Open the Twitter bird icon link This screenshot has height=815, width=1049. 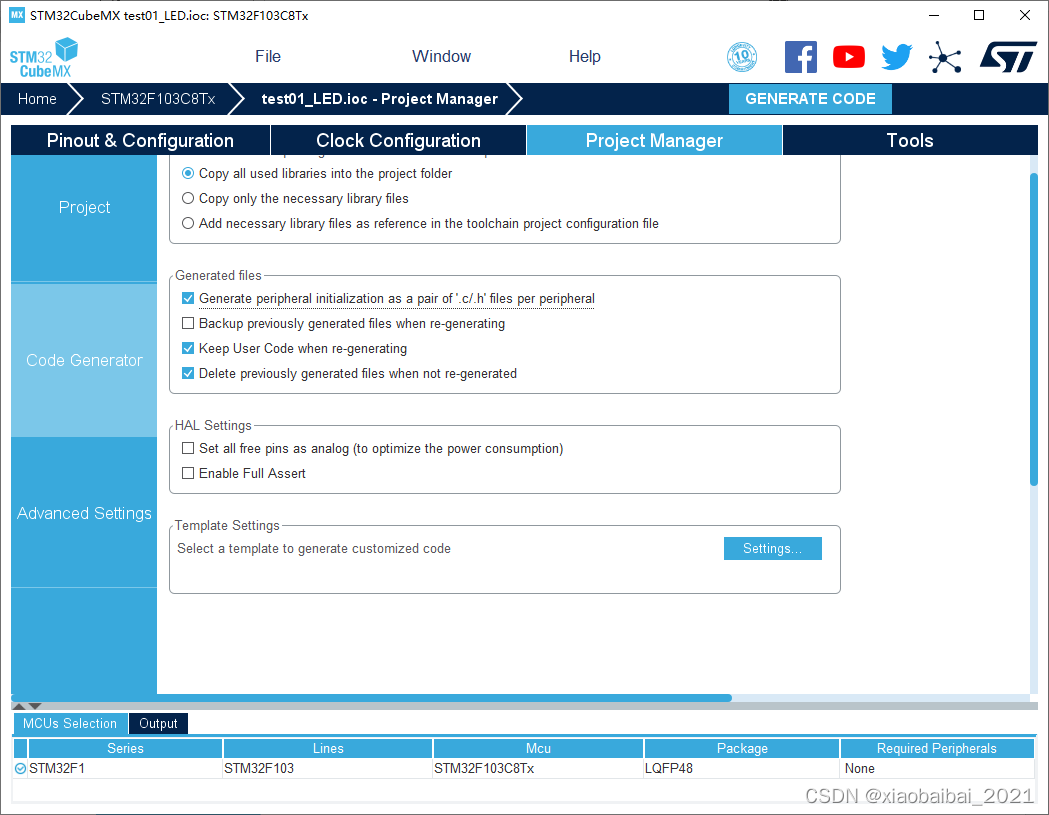point(896,57)
